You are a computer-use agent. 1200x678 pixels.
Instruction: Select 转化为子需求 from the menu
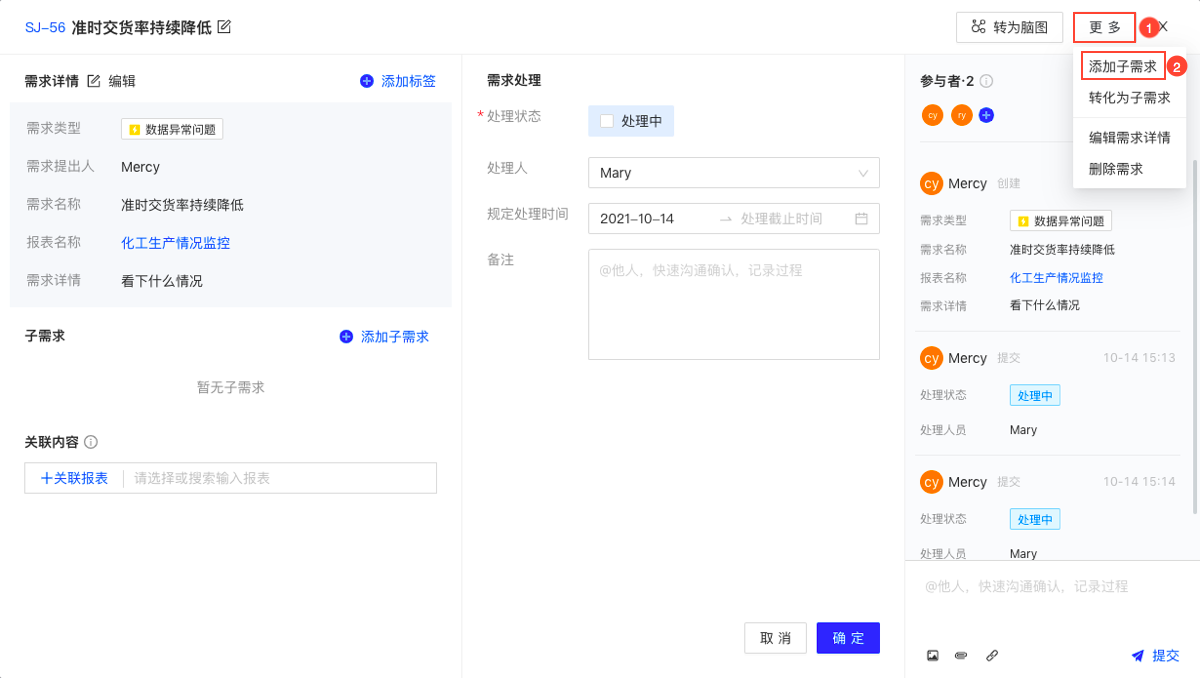tap(1129, 98)
